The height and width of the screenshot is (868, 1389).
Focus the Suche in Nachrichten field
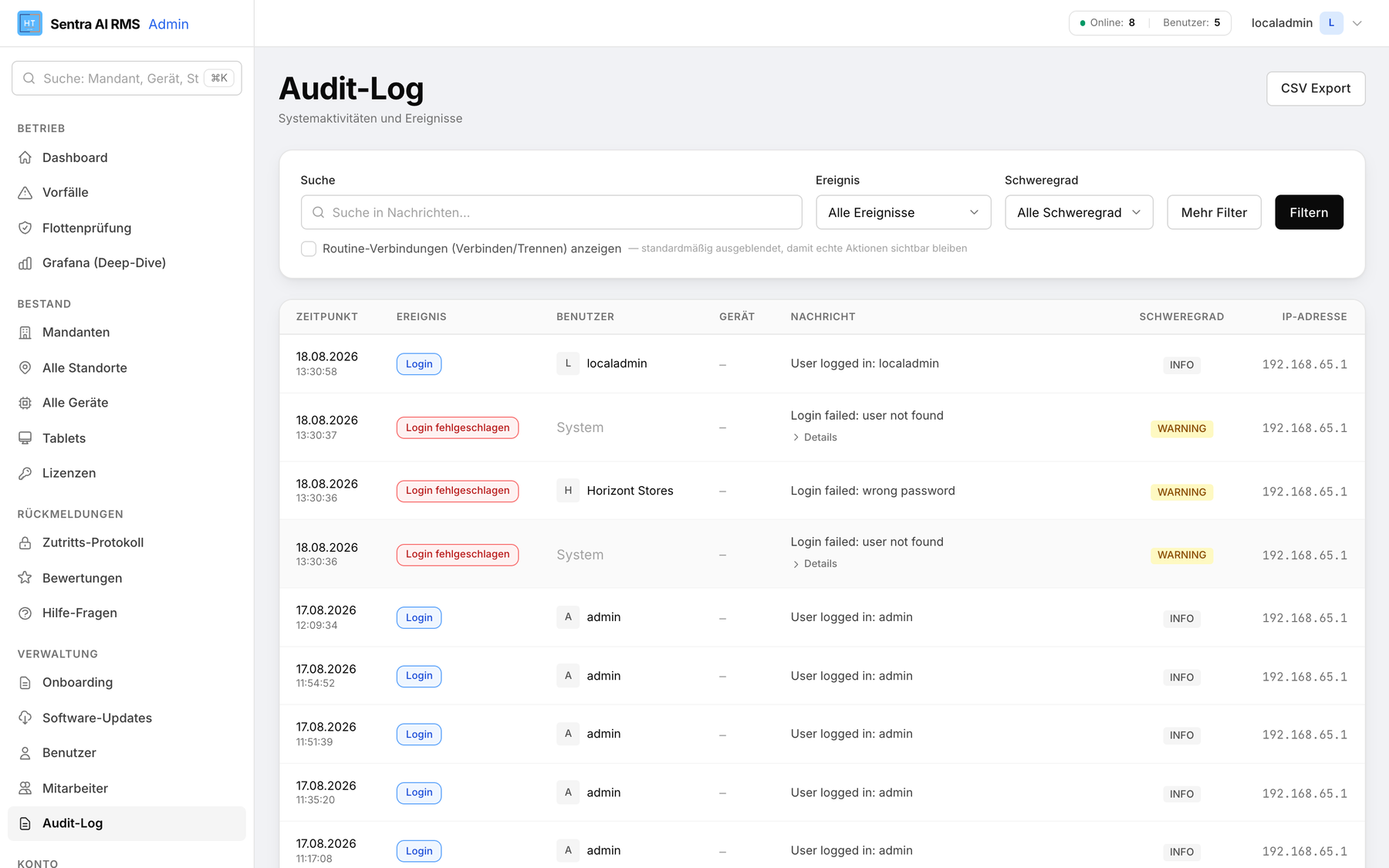(x=551, y=212)
